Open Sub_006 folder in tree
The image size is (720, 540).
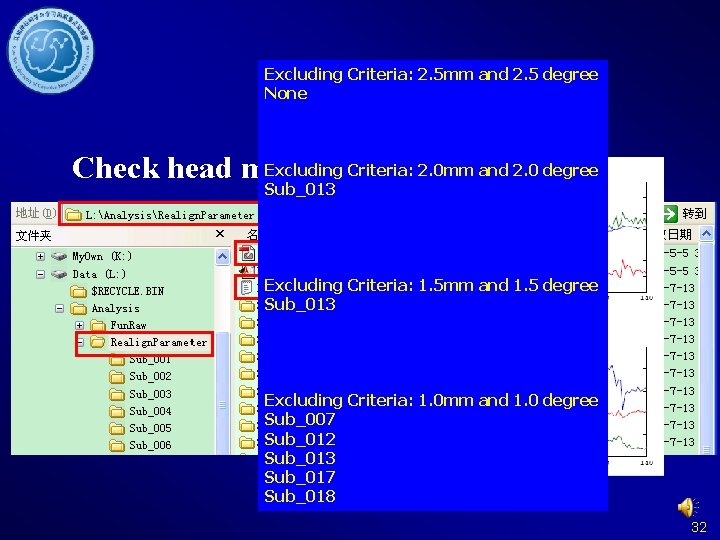(x=150, y=445)
